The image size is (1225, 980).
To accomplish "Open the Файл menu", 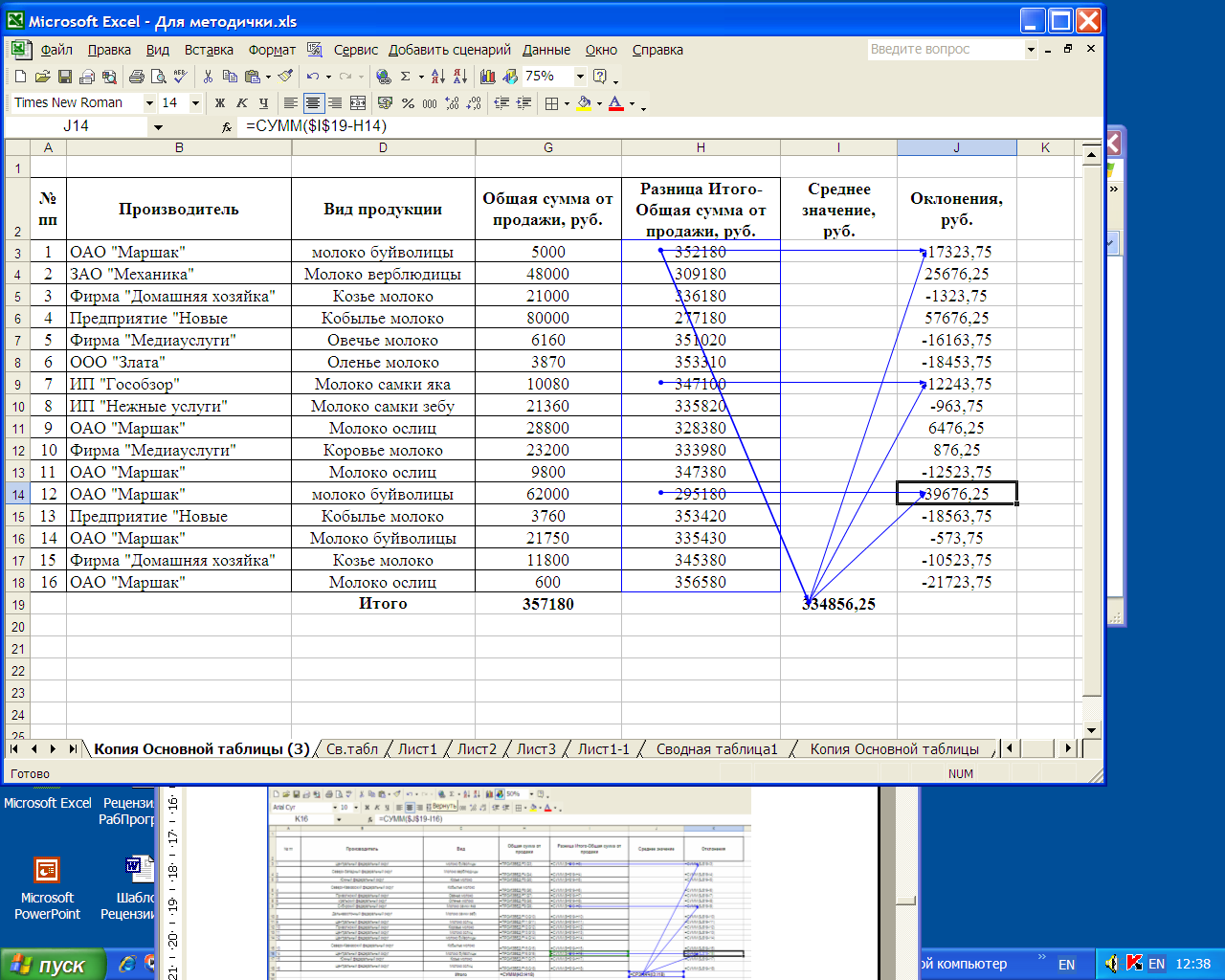I will (56, 50).
